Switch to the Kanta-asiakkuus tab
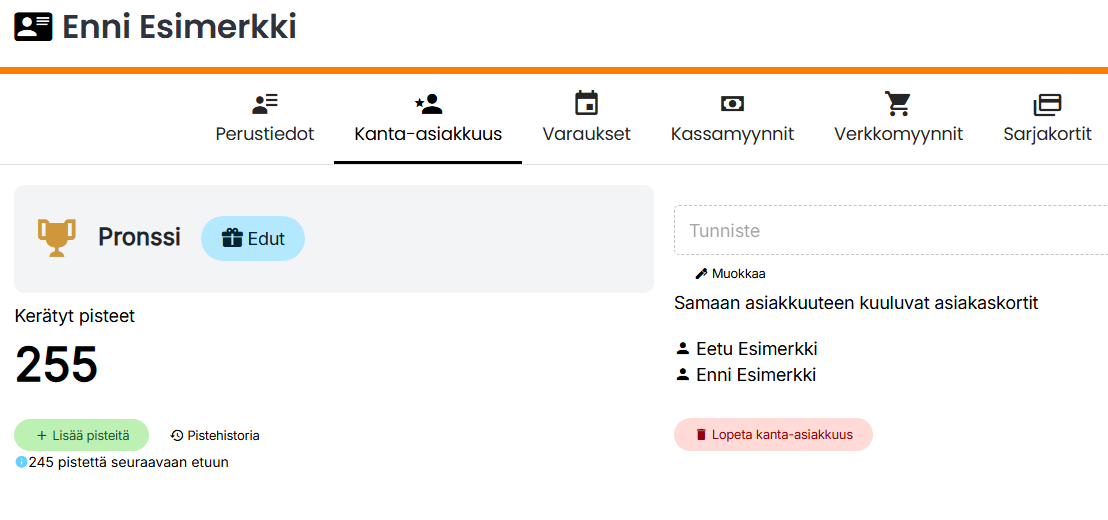Image resolution: width=1108 pixels, height=520 pixels. click(428, 120)
